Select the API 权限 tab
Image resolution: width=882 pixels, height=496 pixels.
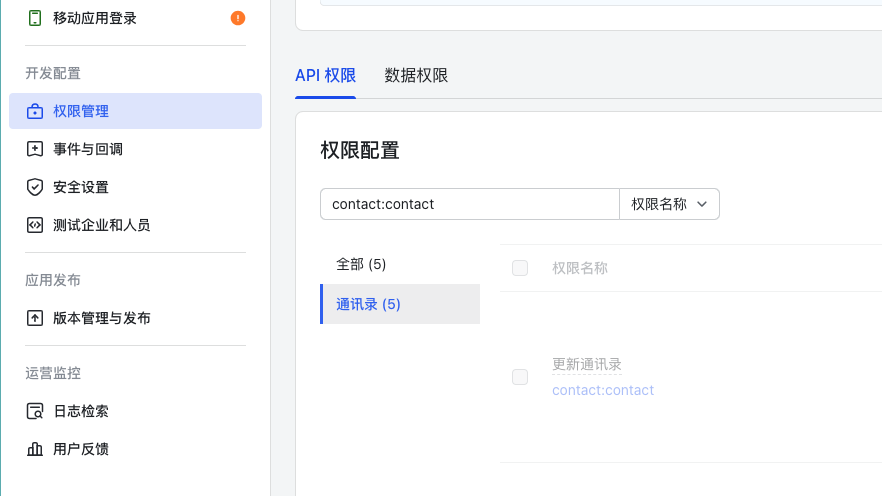[x=325, y=75]
